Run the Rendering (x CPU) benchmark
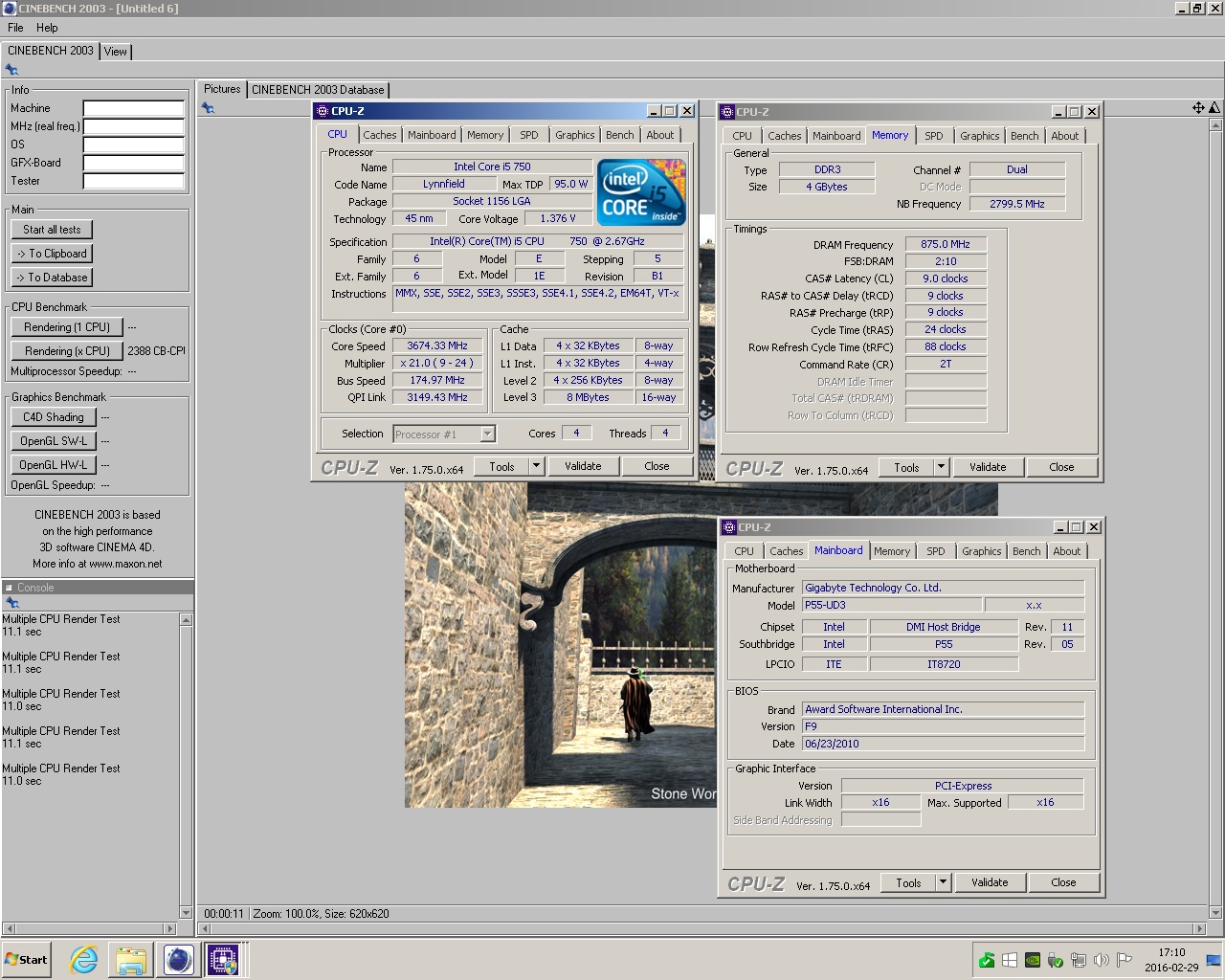The width and height of the screenshot is (1225, 980). pyautogui.click(x=67, y=351)
